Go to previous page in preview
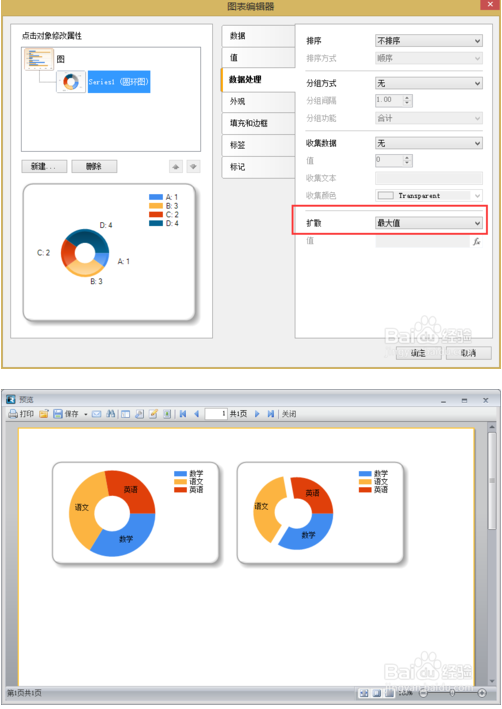 pos(196,414)
